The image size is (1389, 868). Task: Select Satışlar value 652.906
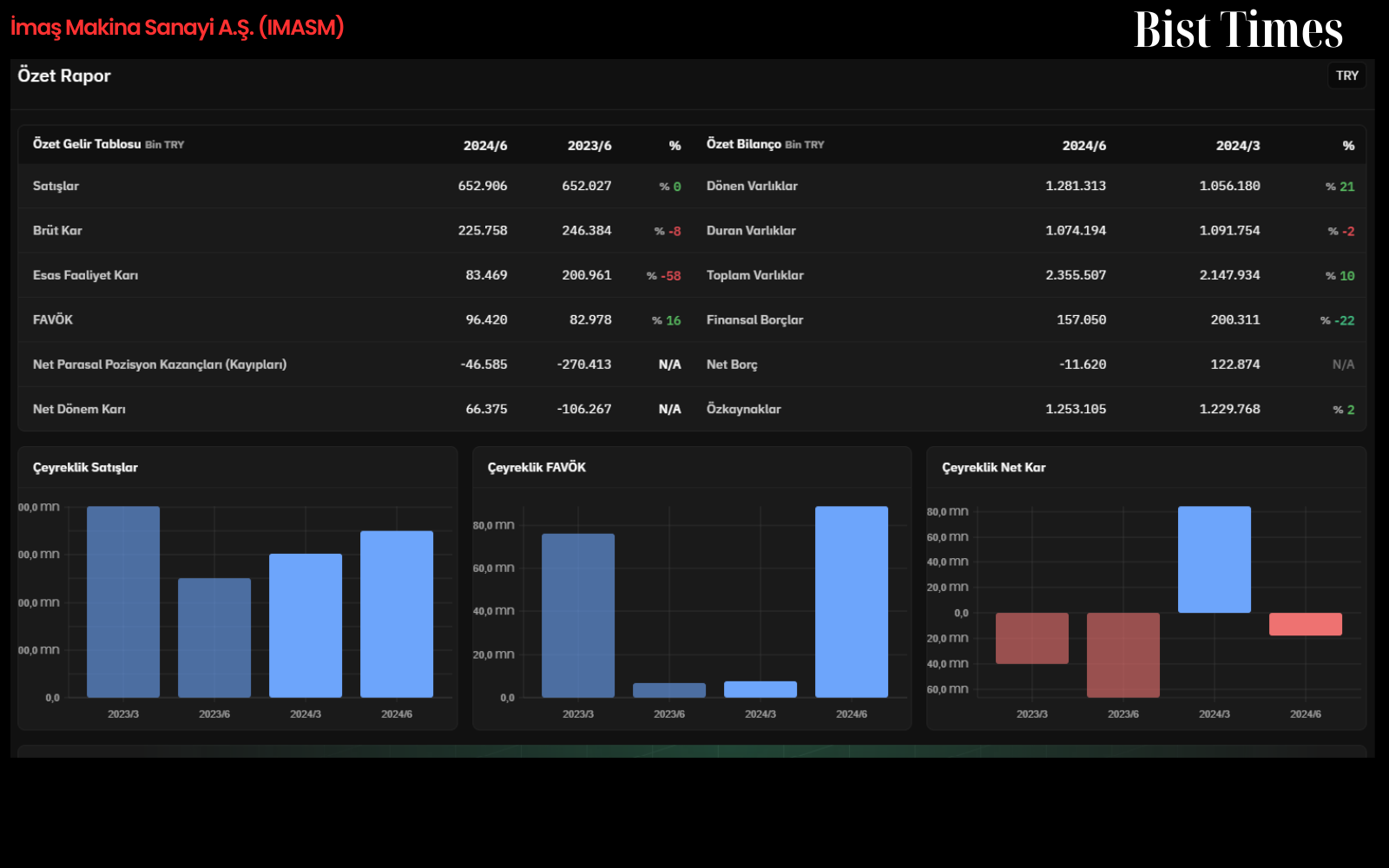point(483,186)
